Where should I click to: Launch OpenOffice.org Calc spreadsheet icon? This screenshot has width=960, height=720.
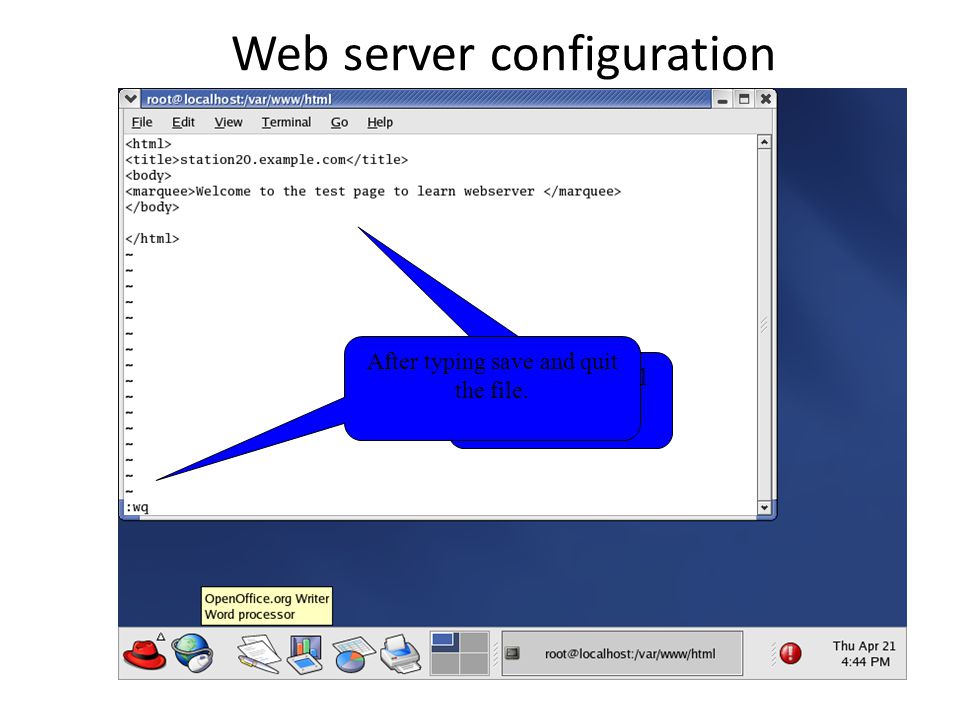pyautogui.click(x=353, y=654)
